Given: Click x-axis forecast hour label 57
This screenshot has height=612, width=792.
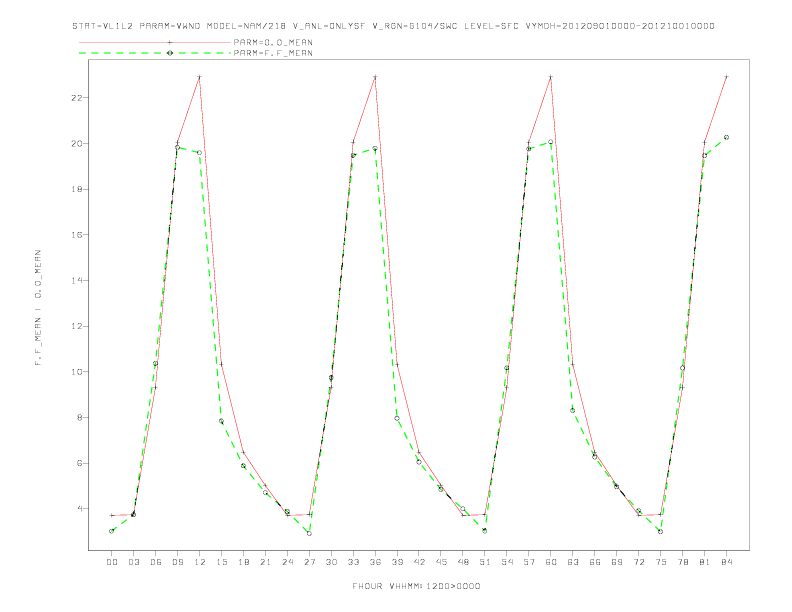Looking at the screenshot, I should click(x=529, y=562).
